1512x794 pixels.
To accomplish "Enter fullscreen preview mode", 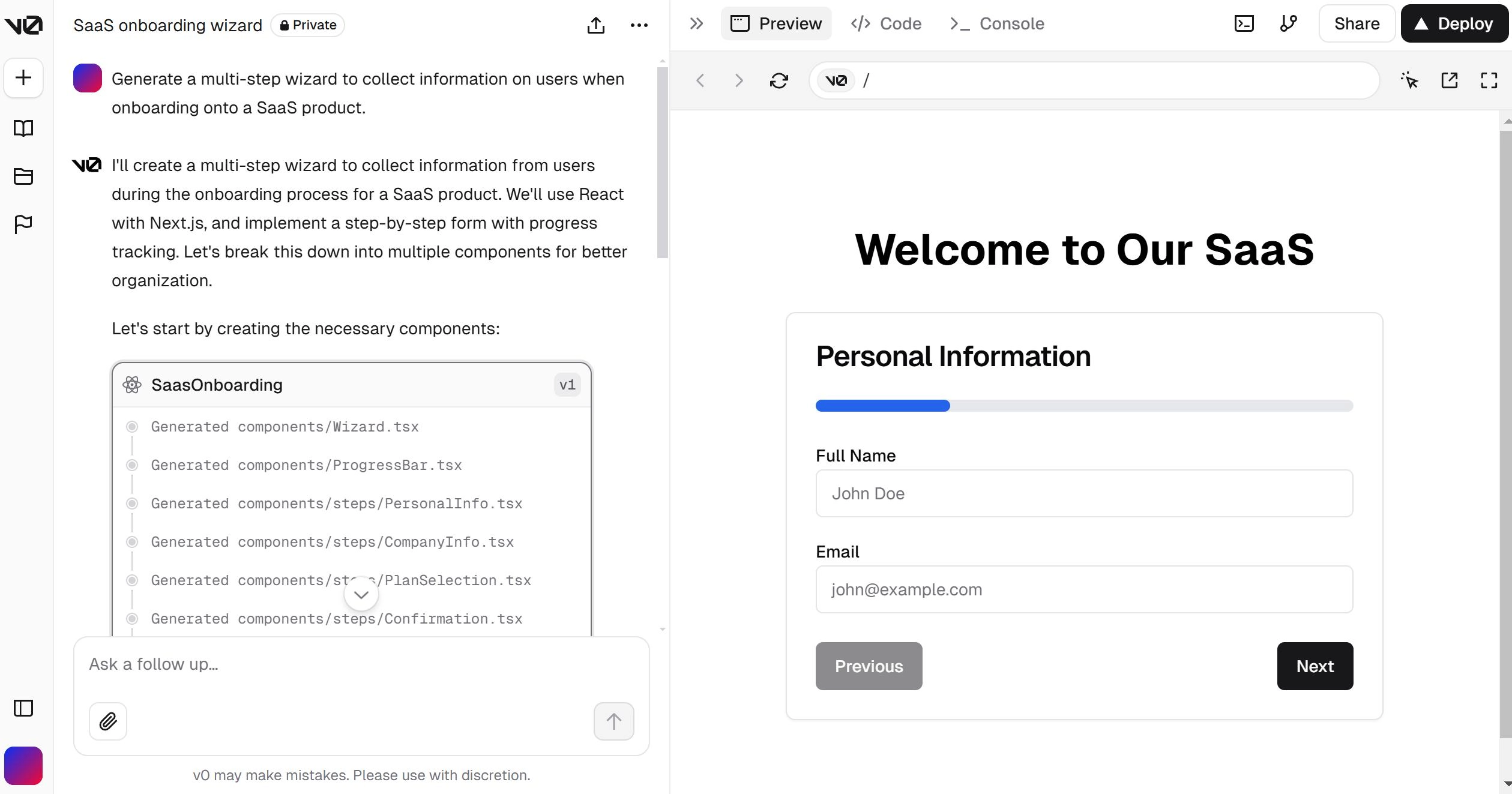I will coord(1489,80).
